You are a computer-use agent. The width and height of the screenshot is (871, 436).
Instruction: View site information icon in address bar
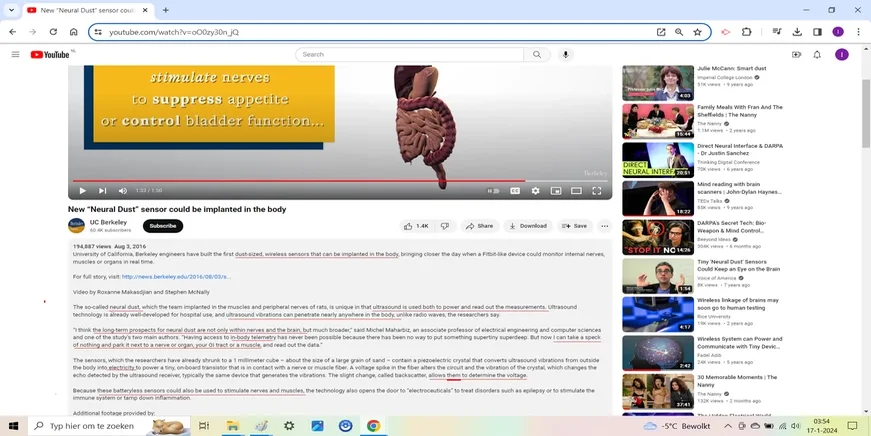98,32
